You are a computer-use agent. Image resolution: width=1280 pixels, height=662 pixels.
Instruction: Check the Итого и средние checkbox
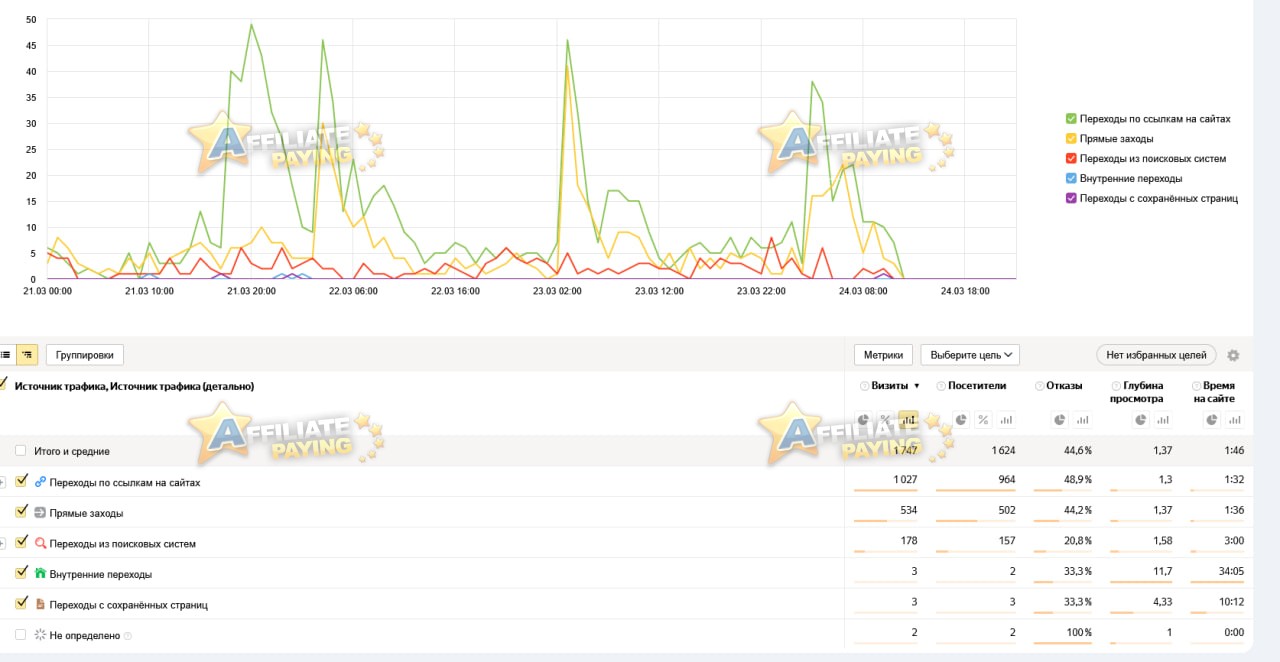(21, 451)
